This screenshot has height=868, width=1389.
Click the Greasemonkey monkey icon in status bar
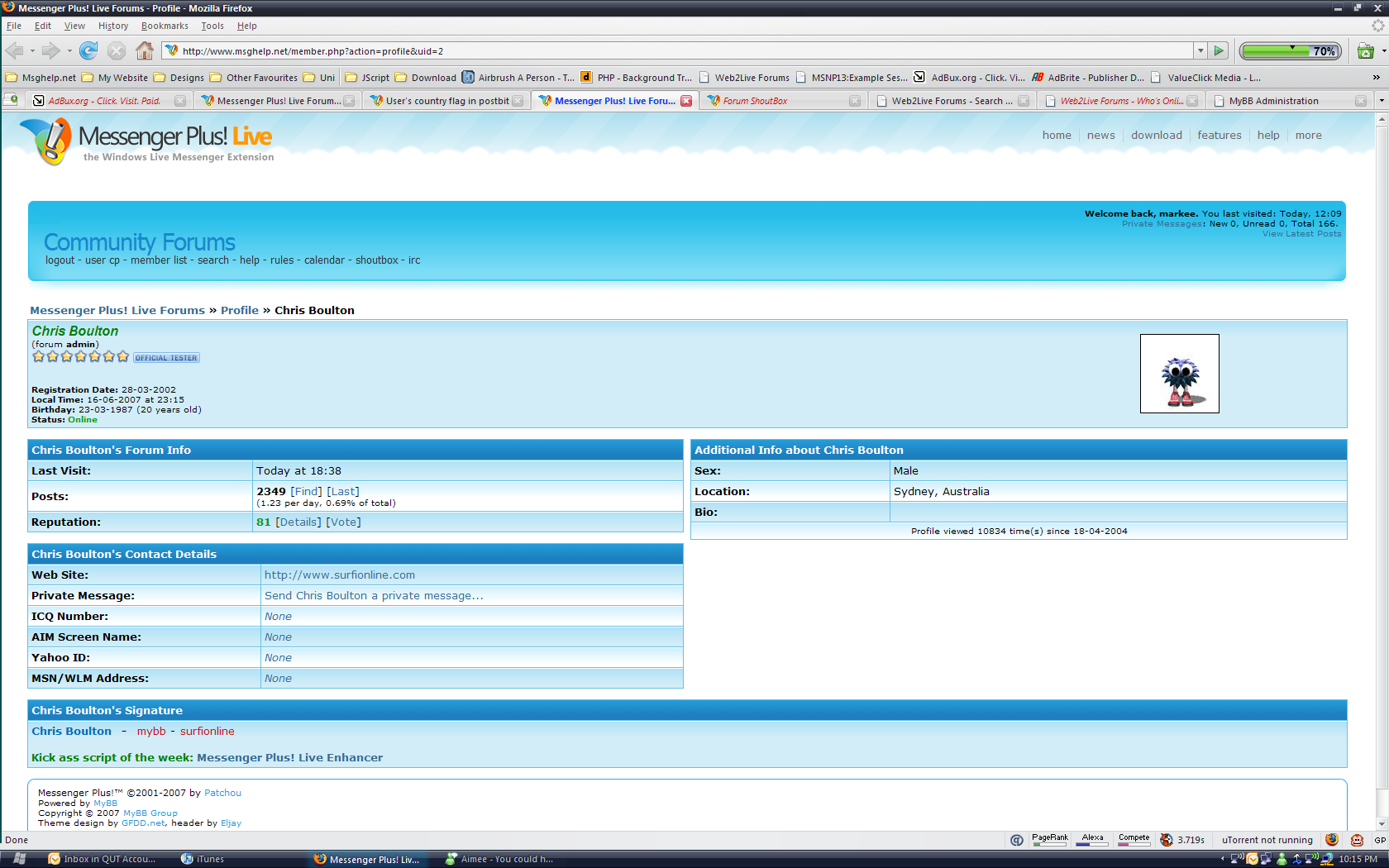1357,840
